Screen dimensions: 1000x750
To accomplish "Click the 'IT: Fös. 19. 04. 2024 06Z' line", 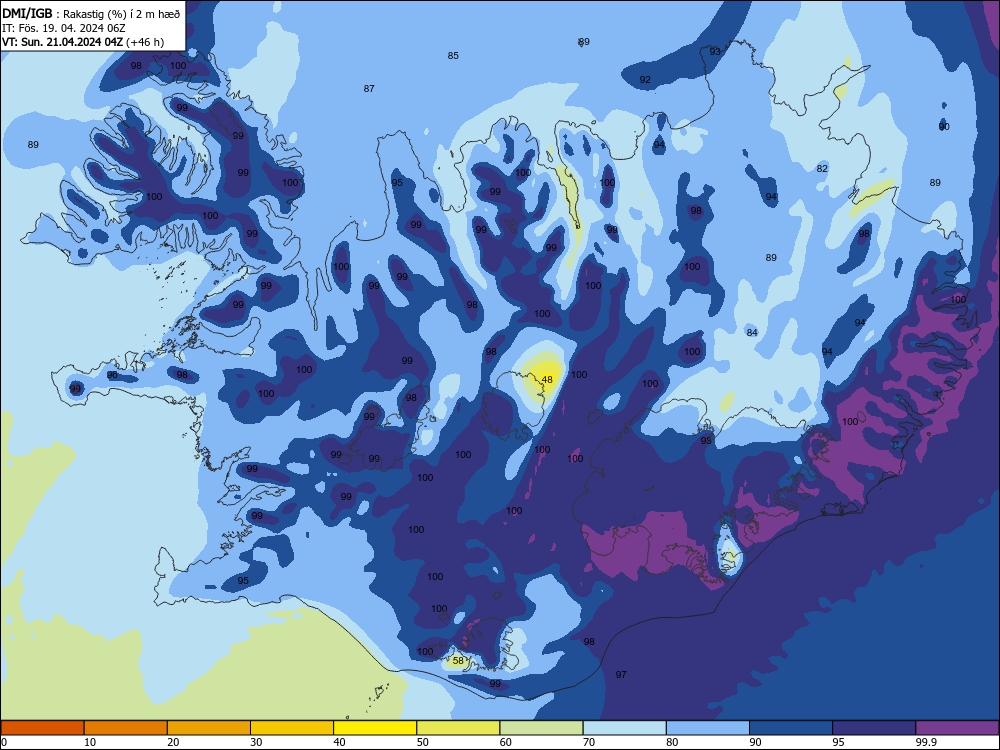I will click(64, 28).
